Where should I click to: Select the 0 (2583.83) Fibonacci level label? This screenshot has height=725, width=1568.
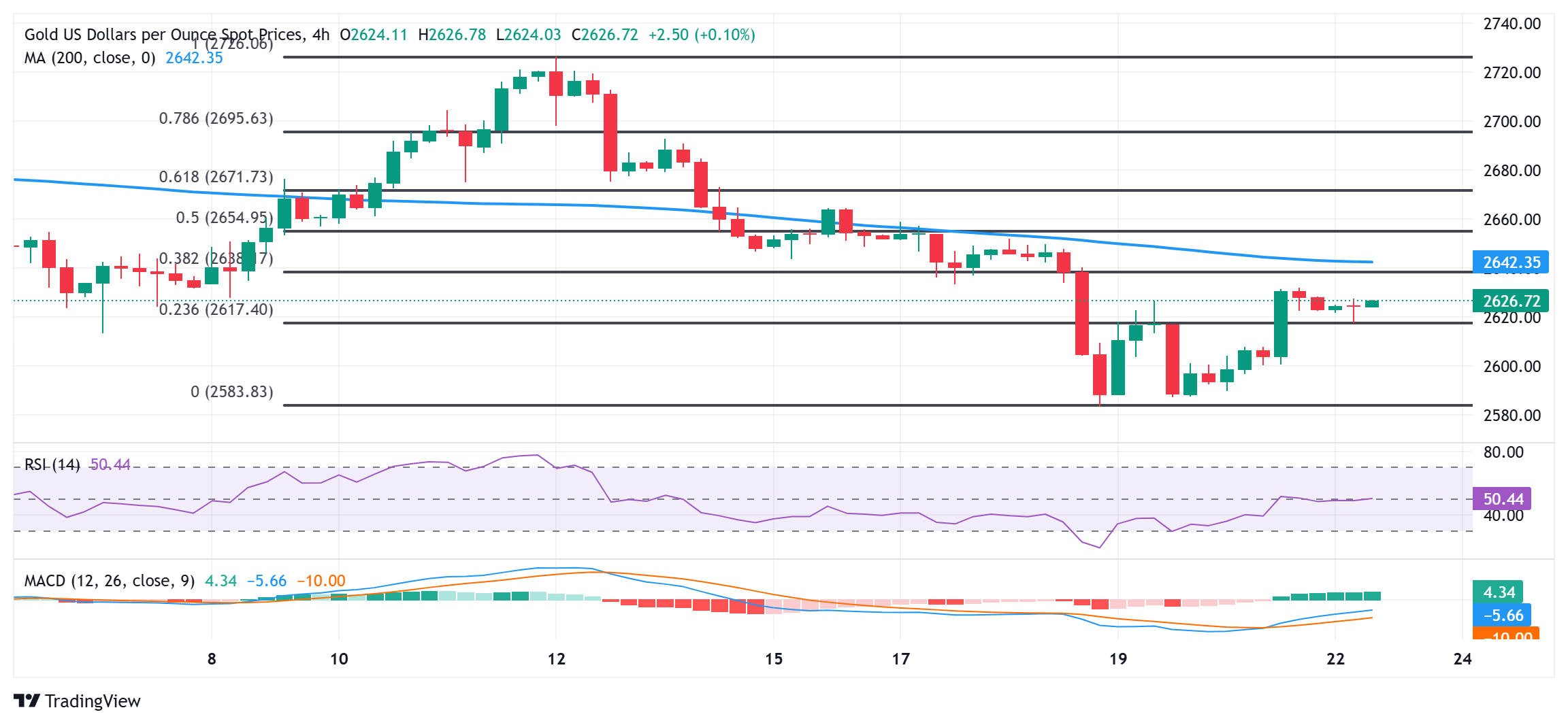(231, 392)
